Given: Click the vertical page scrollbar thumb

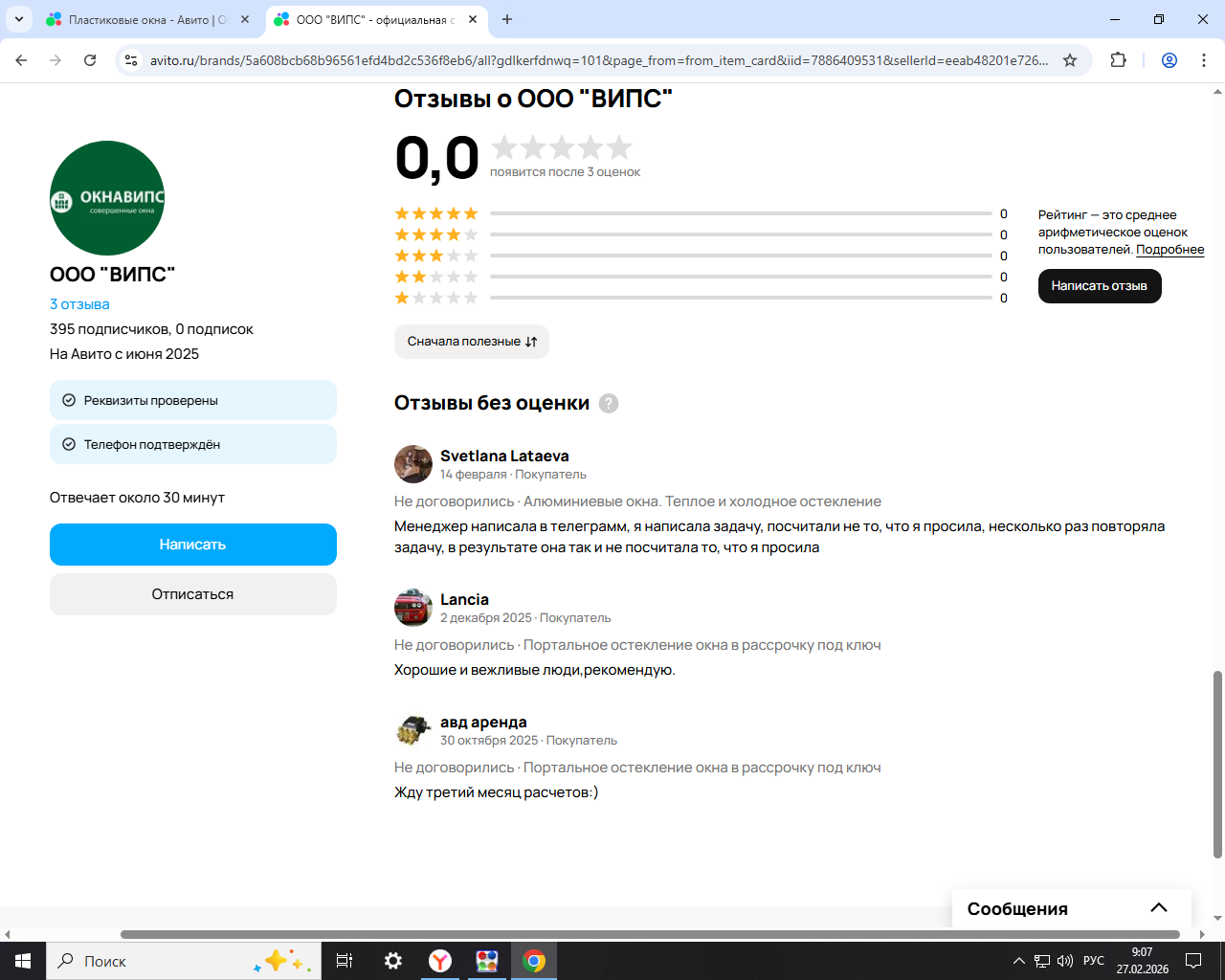Looking at the screenshot, I should point(1217,766).
